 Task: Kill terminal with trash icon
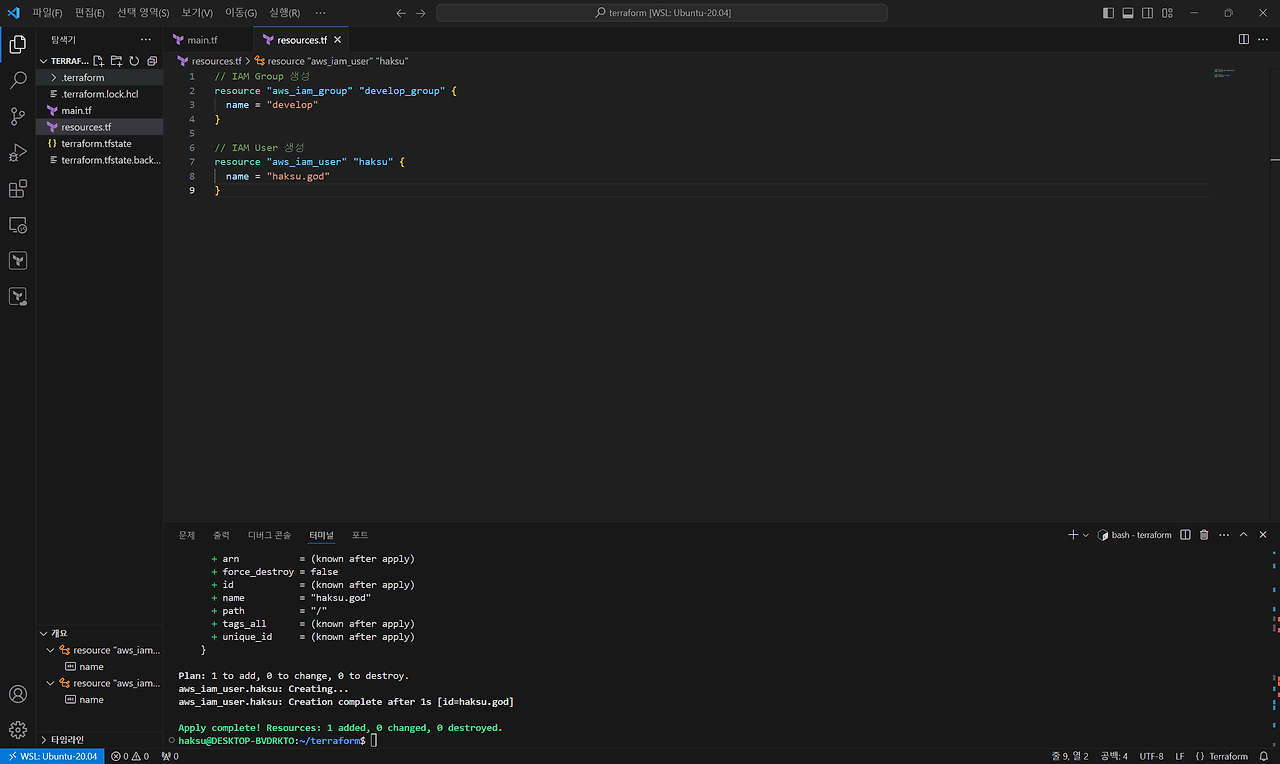1204,535
